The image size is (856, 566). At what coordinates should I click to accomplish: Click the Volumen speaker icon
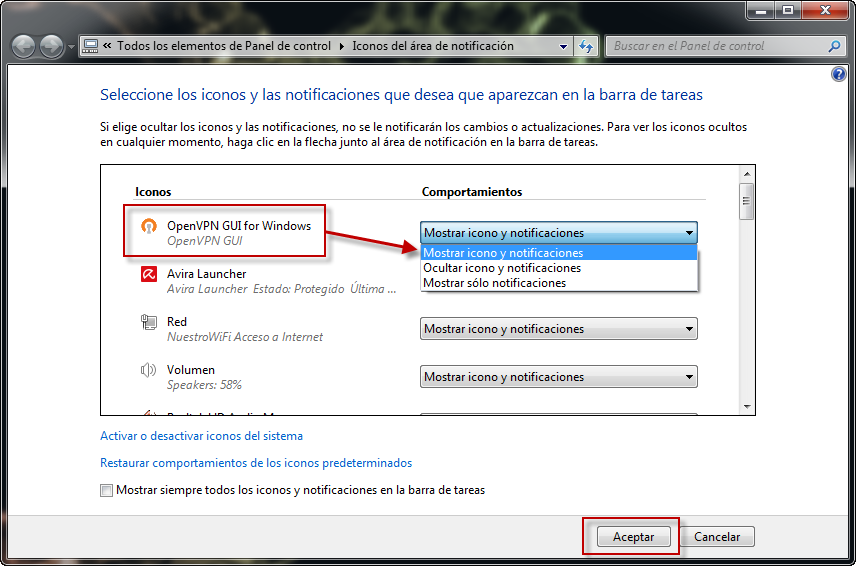[148, 370]
